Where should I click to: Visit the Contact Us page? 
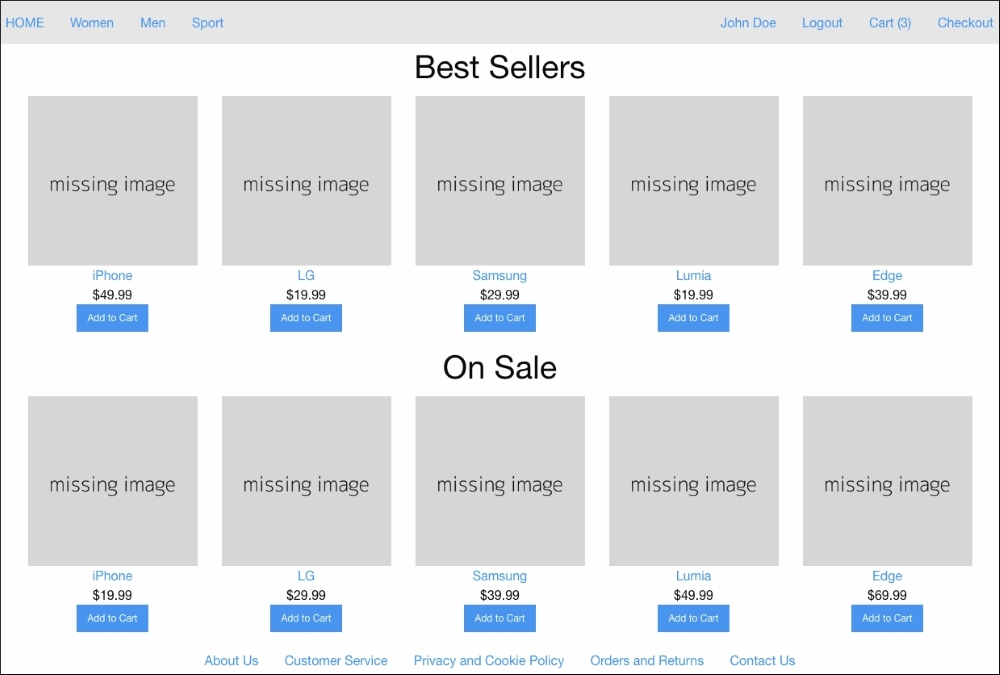[762, 661]
